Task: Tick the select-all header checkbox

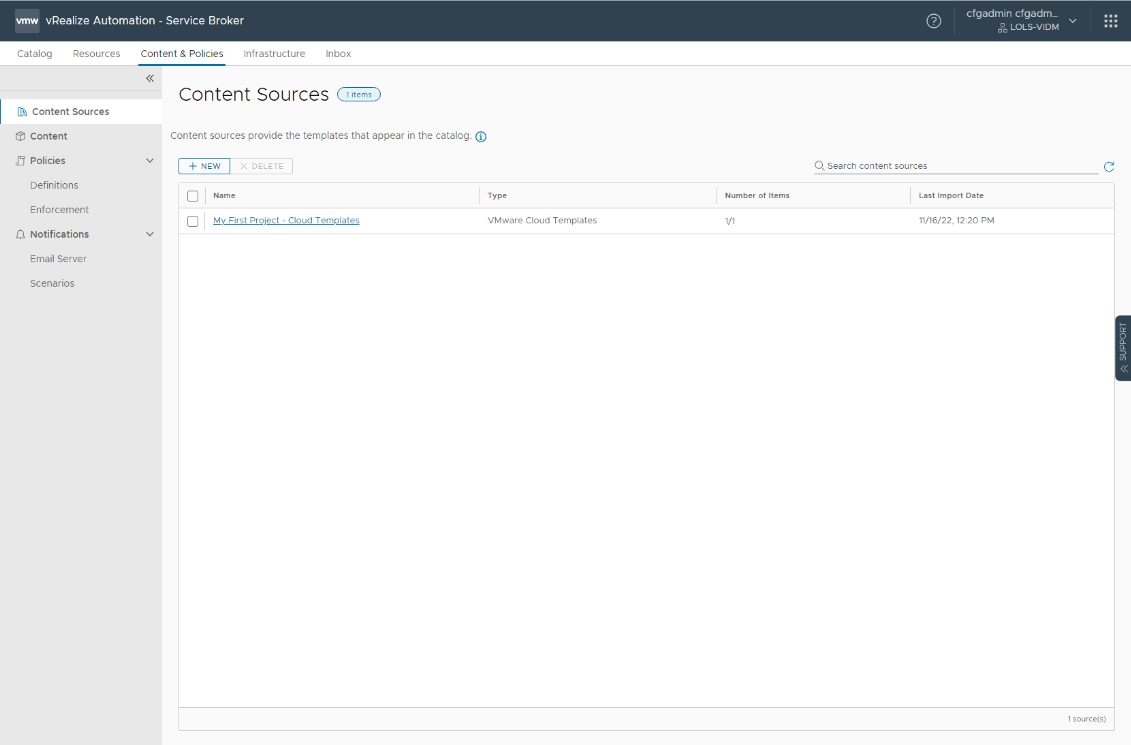Action: (193, 196)
